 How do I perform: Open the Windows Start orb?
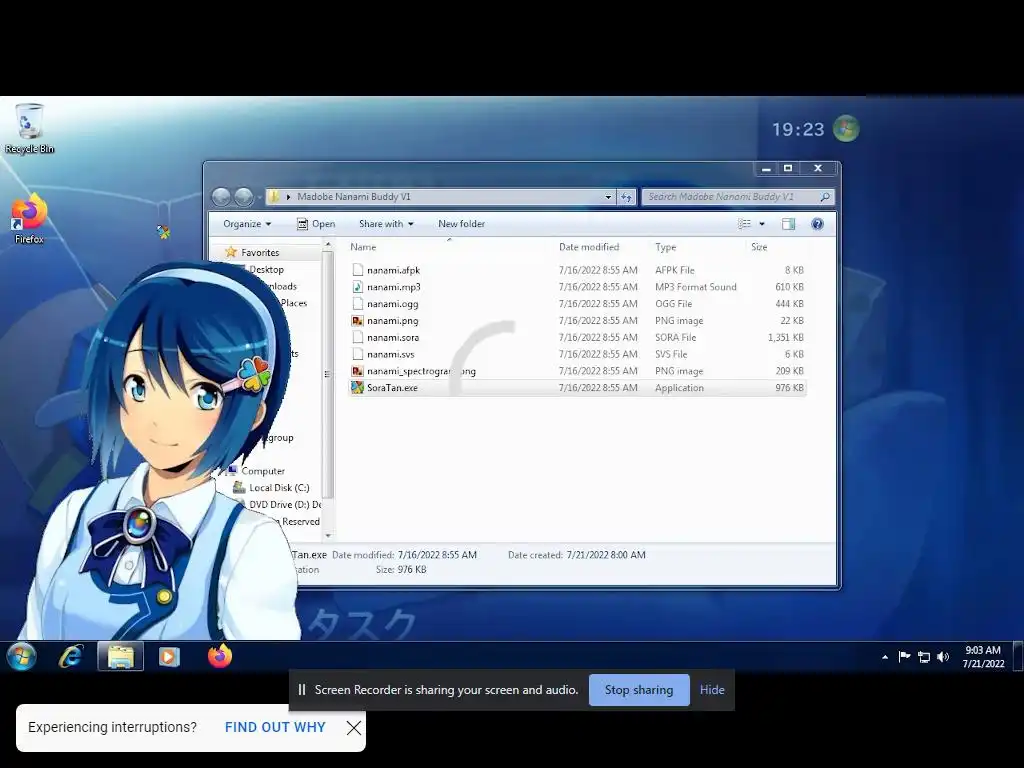(x=22, y=656)
